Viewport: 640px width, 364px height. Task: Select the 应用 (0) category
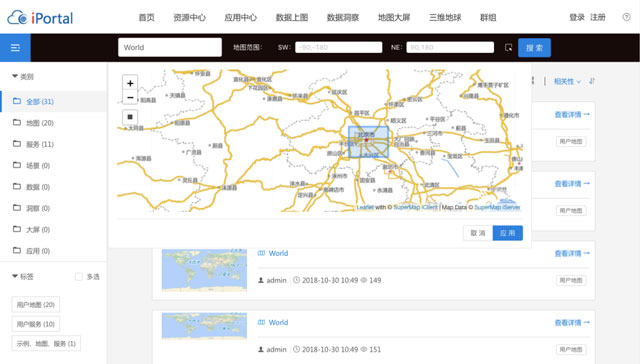coord(53,251)
